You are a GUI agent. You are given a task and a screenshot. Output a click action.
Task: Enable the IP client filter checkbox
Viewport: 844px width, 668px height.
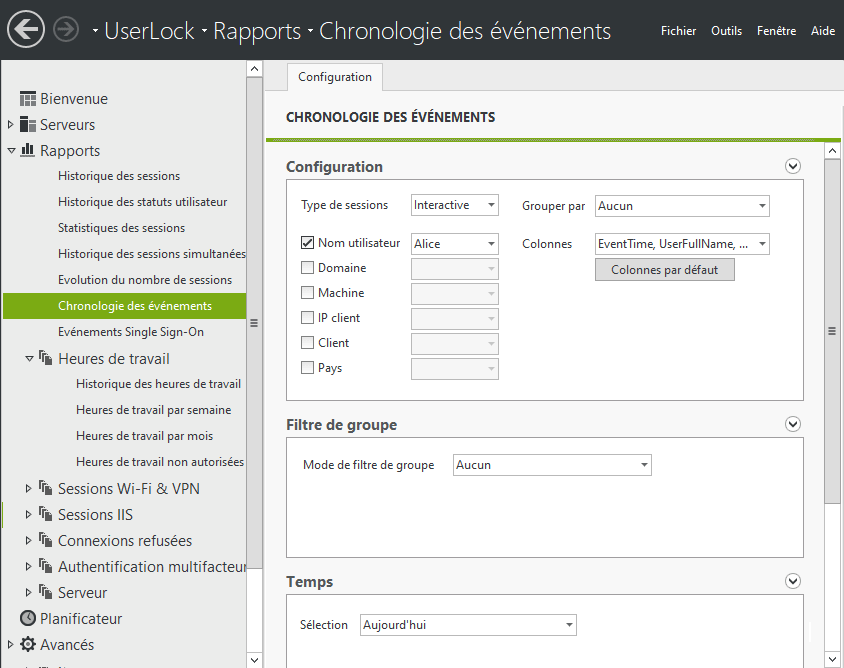pyautogui.click(x=307, y=318)
